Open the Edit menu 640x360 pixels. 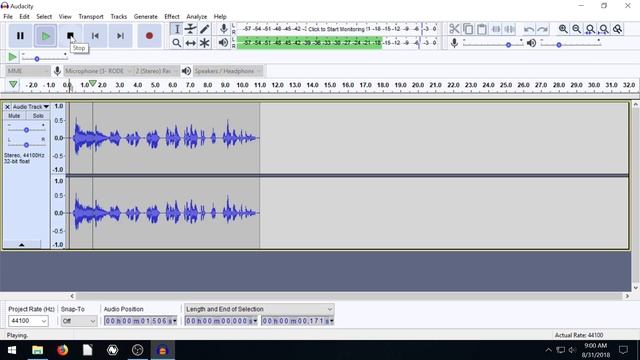pos(24,16)
